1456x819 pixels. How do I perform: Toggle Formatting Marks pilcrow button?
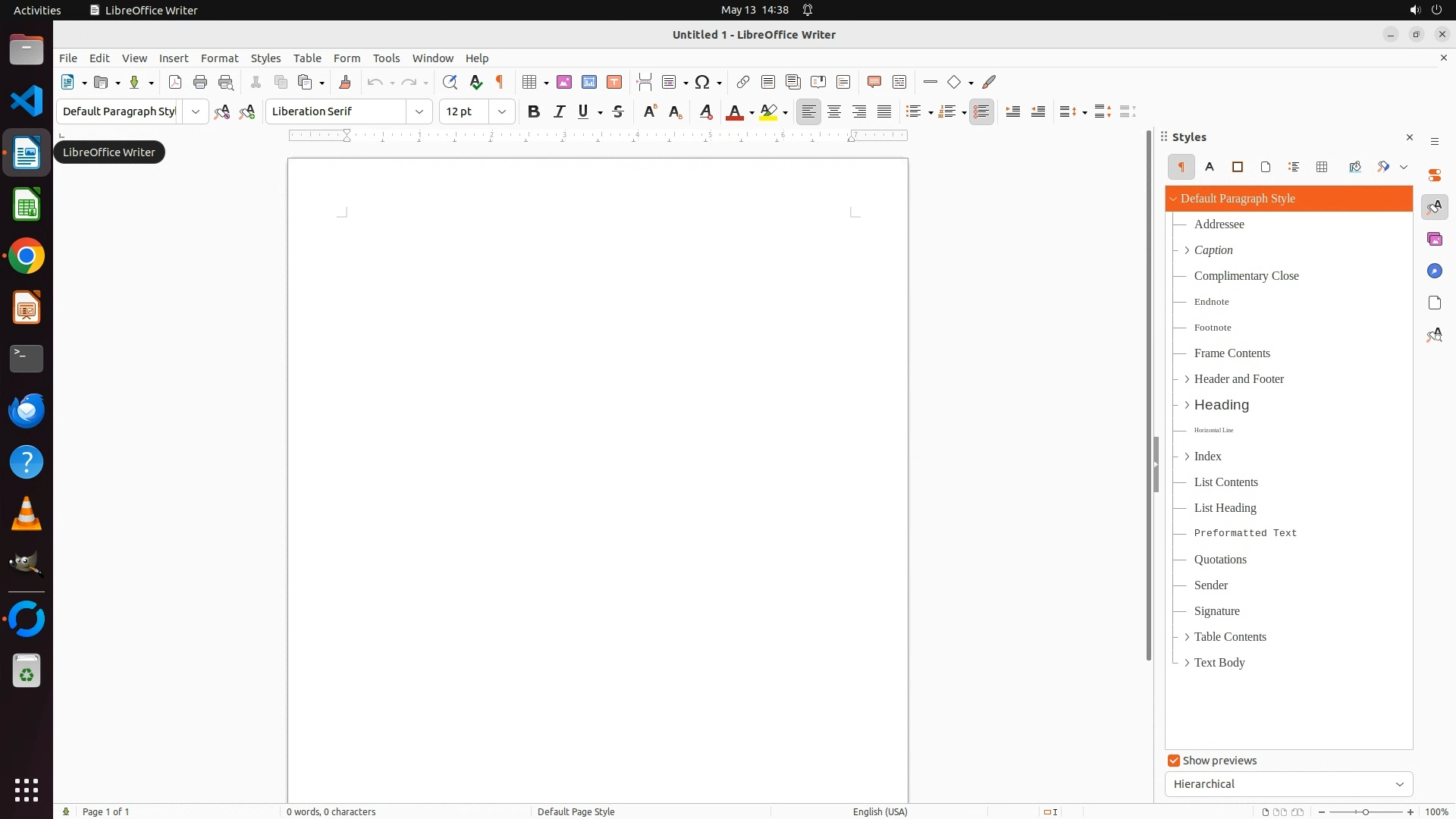point(500,82)
